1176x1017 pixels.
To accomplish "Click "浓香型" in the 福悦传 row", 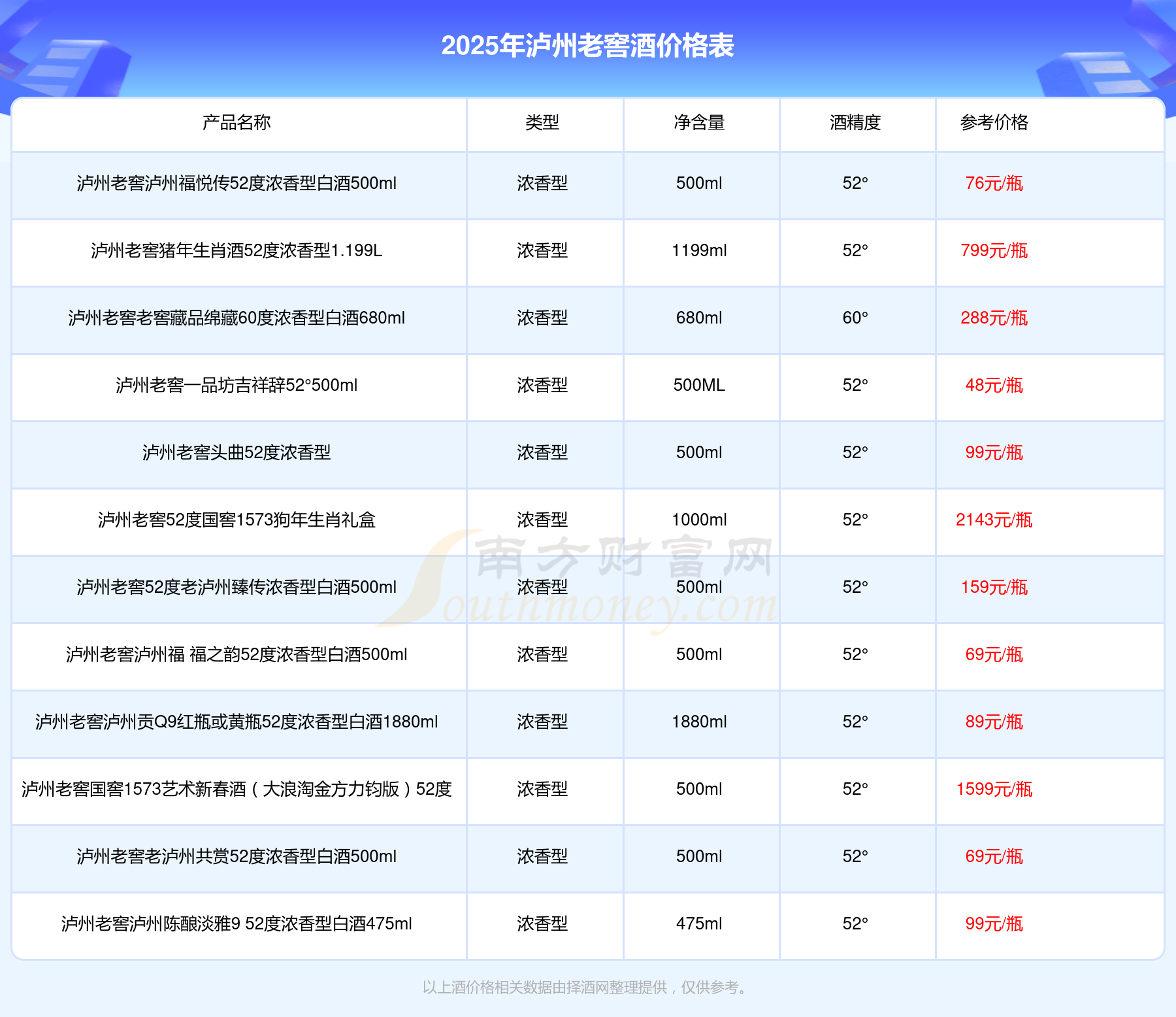I will pos(542,183).
